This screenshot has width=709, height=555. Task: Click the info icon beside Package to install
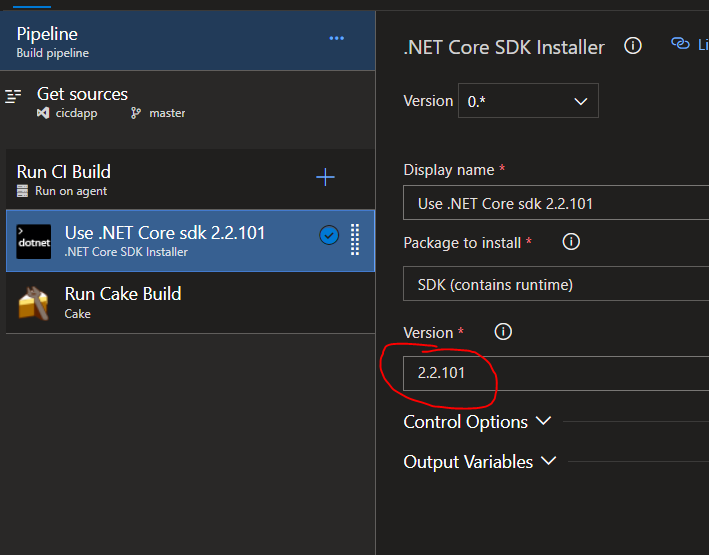coord(571,242)
